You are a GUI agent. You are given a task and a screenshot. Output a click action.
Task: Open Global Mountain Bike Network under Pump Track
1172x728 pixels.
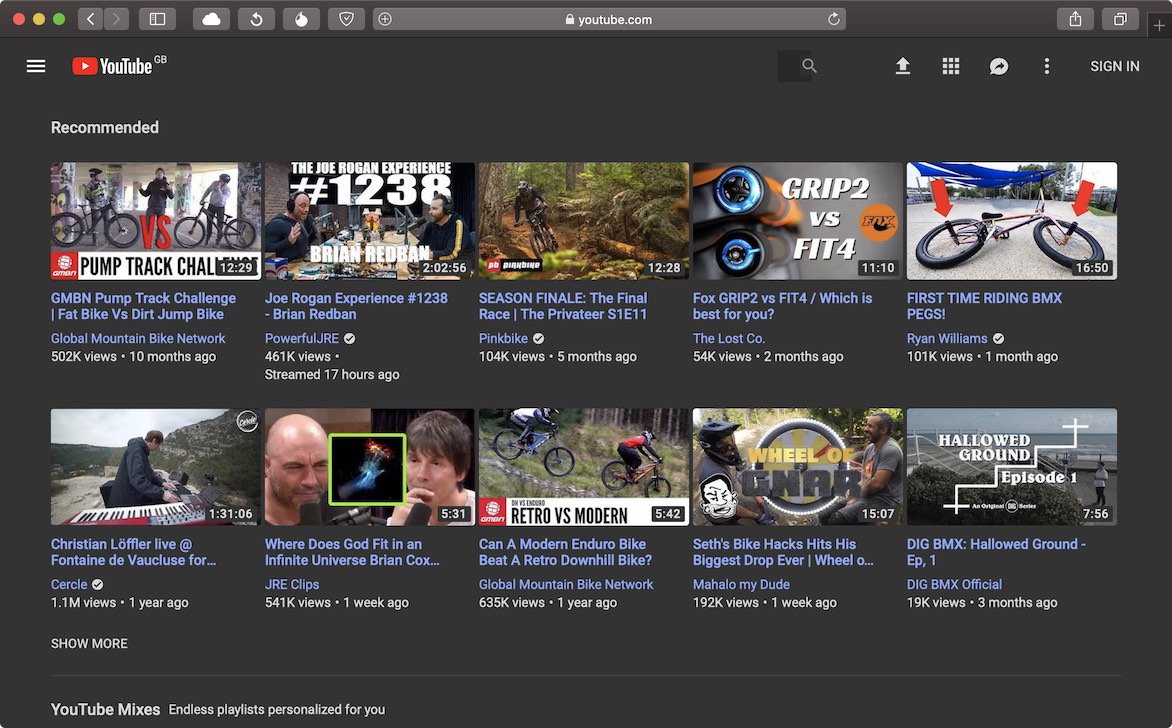coord(138,339)
